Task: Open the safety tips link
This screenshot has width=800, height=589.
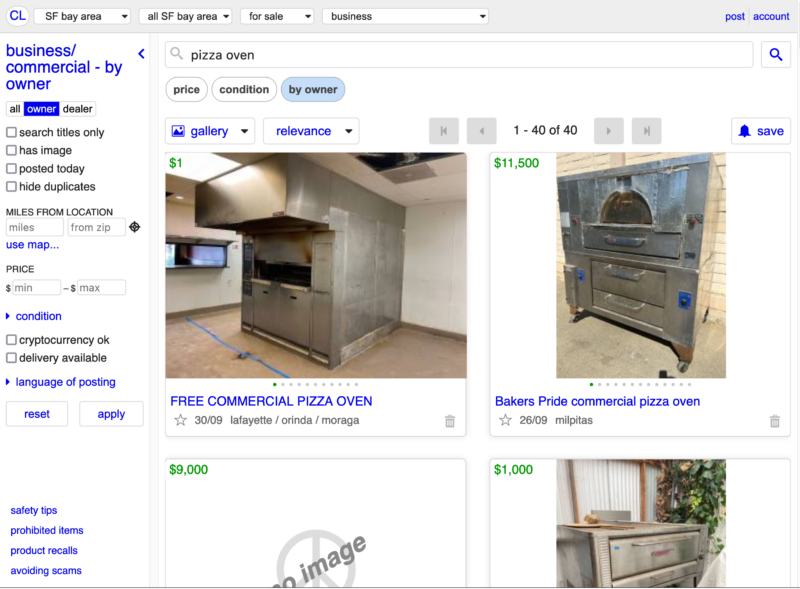Action: [x=34, y=510]
